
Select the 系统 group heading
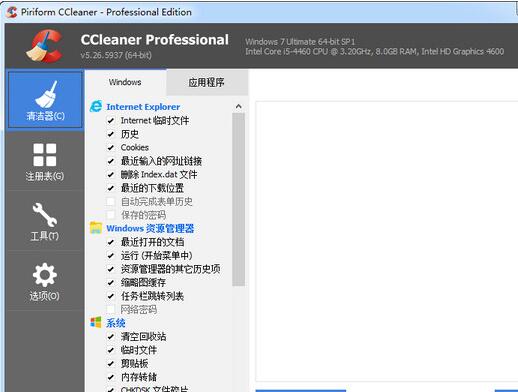[x=116, y=323]
